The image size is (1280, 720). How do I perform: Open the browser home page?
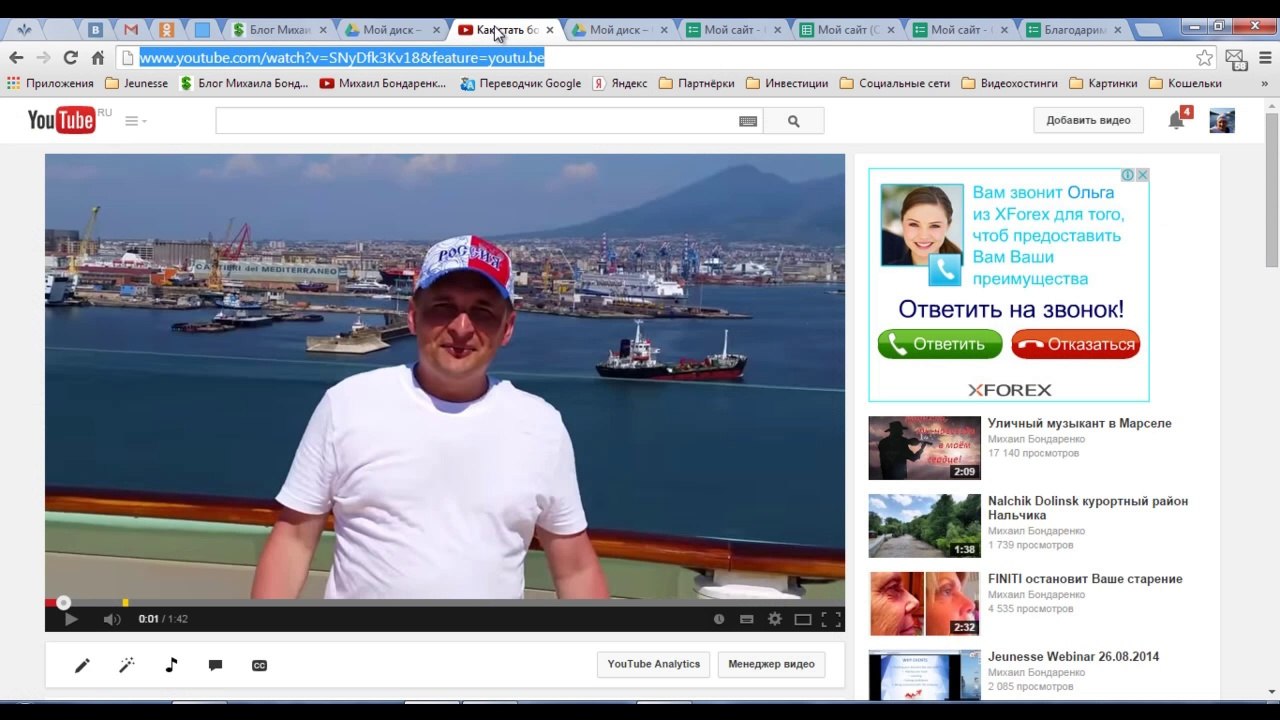[97, 57]
